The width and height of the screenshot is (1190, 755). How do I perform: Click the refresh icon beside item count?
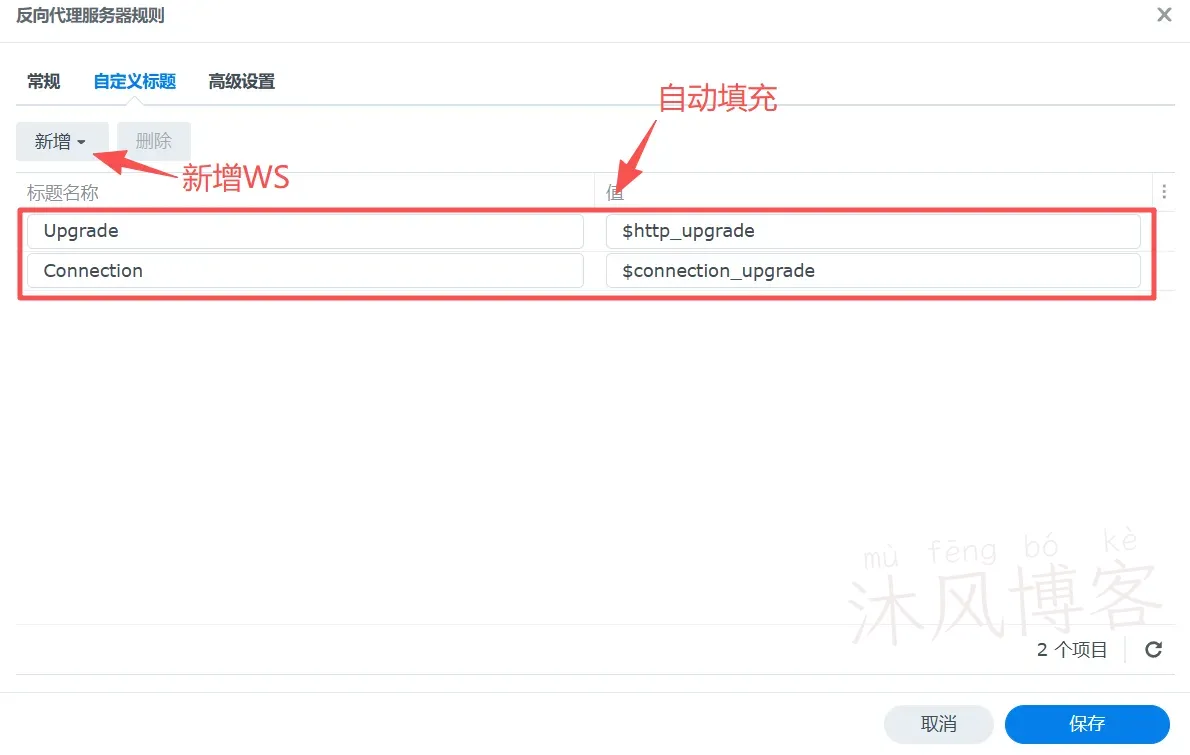tap(1153, 650)
